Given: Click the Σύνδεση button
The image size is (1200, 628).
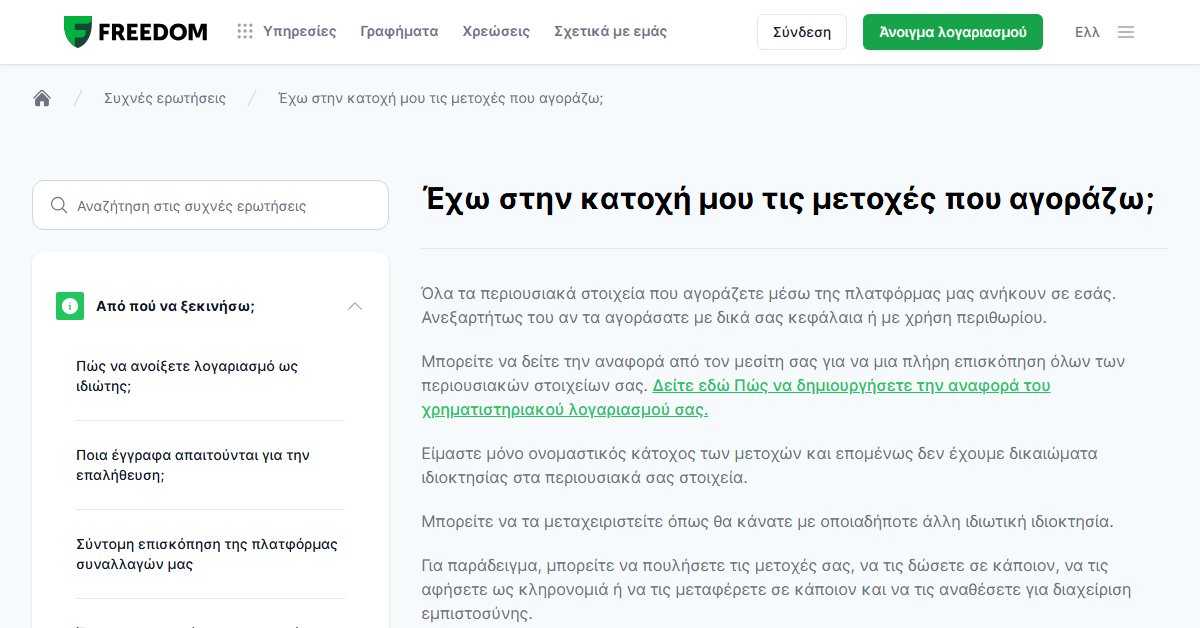Looking at the screenshot, I should coord(802,32).
